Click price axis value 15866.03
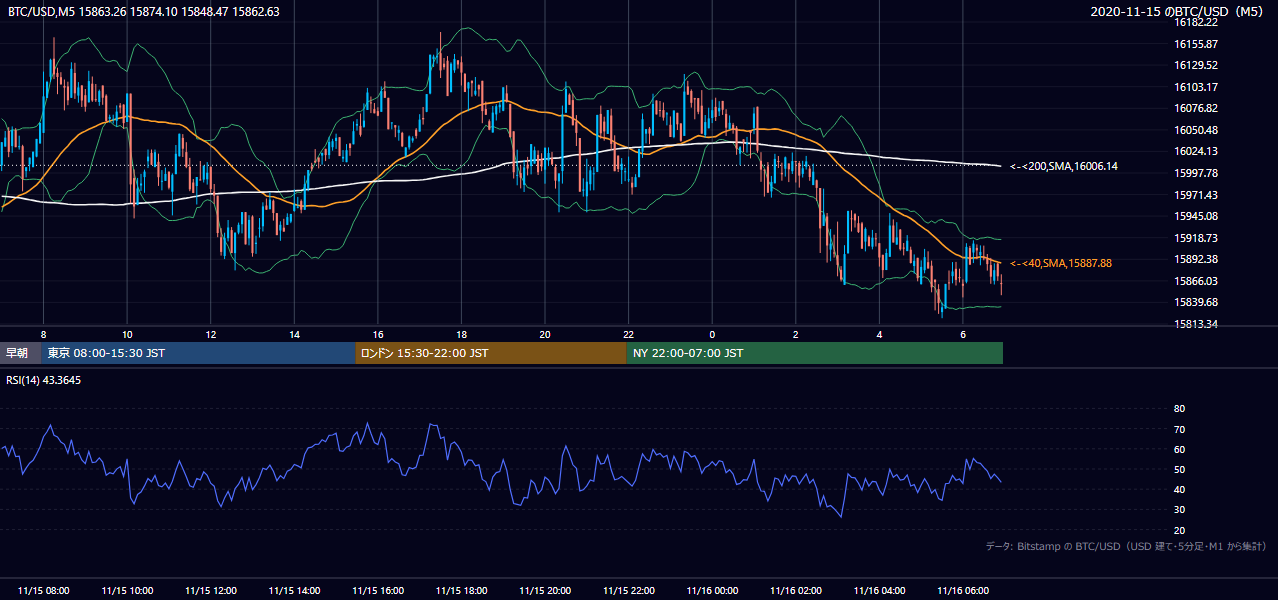The height and width of the screenshot is (600, 1278). tap(1195, 281)
